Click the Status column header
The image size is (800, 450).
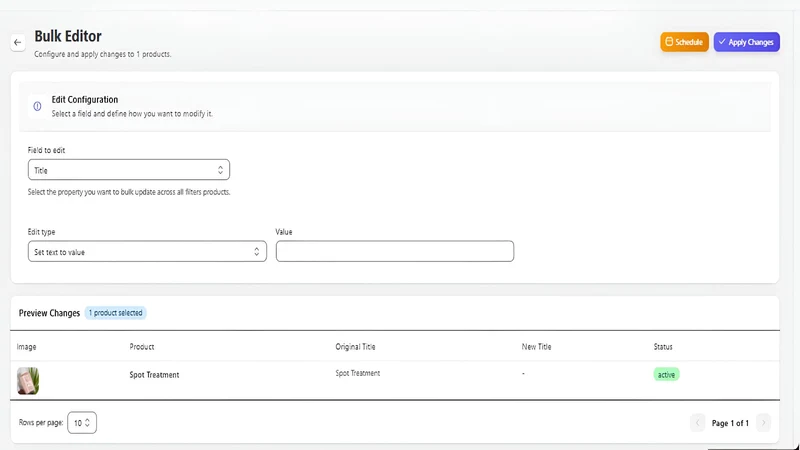click(x=663, y=346)
